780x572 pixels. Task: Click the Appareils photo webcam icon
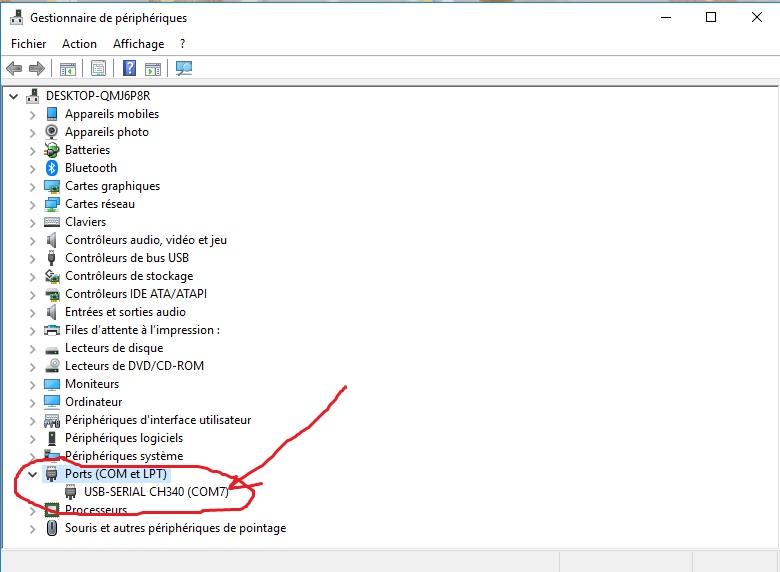52,132
